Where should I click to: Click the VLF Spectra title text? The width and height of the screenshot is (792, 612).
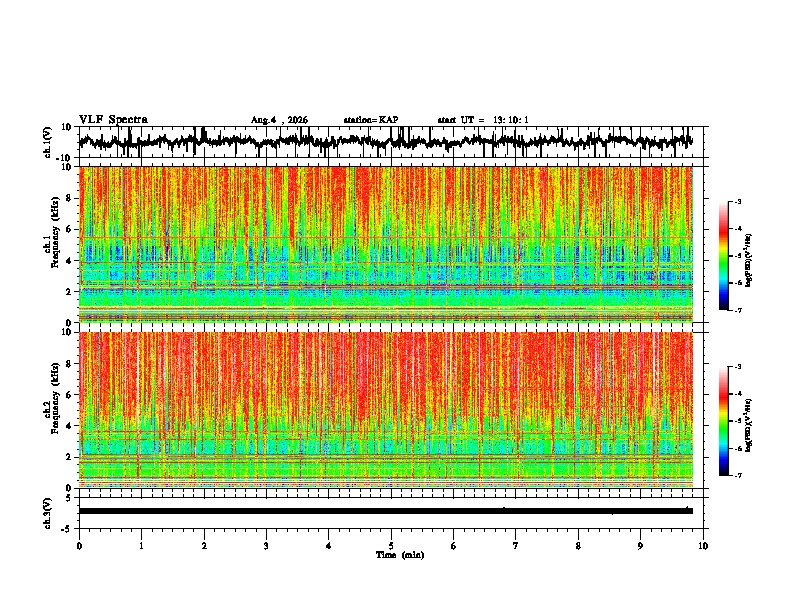(113, 120)
